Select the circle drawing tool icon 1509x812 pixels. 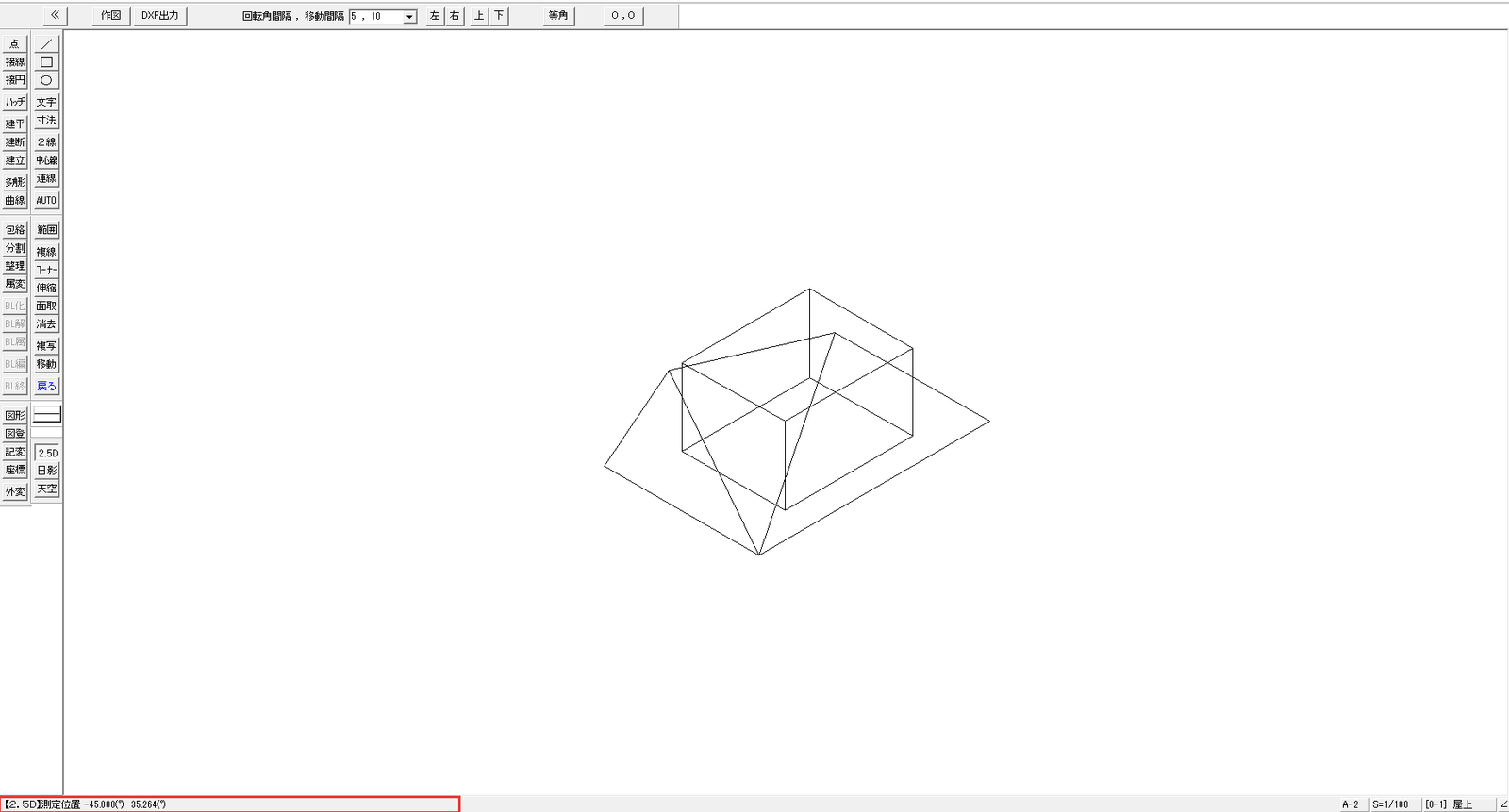click(x=46, y=80)
